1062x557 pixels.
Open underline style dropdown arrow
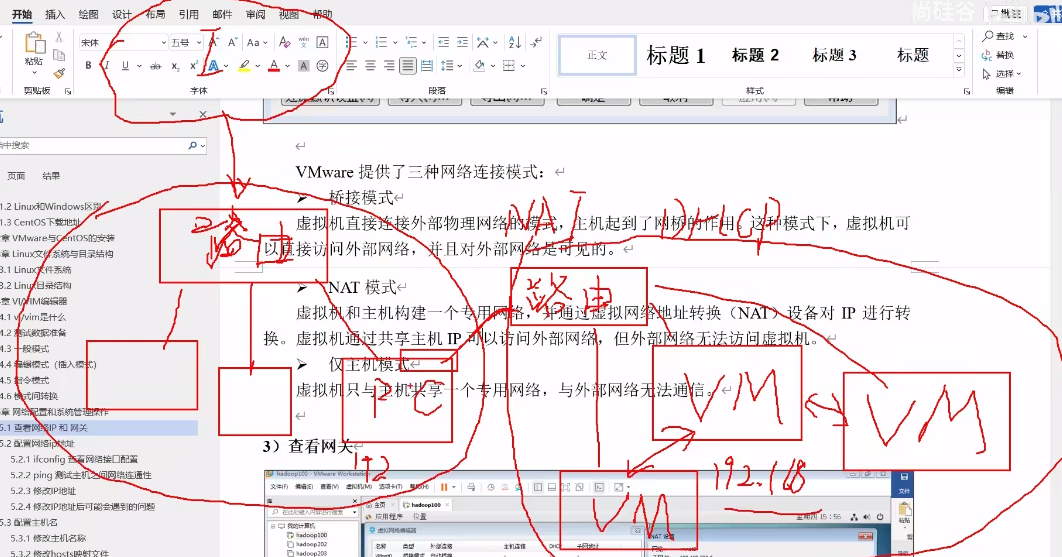139,66
